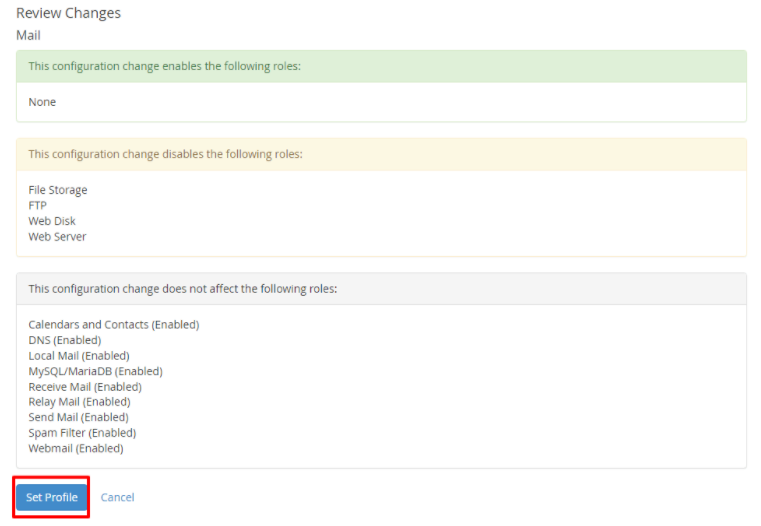The width and height of the screenshot is (761, 526).
Task: Click the Set Profile button
Action: (51, 497)
